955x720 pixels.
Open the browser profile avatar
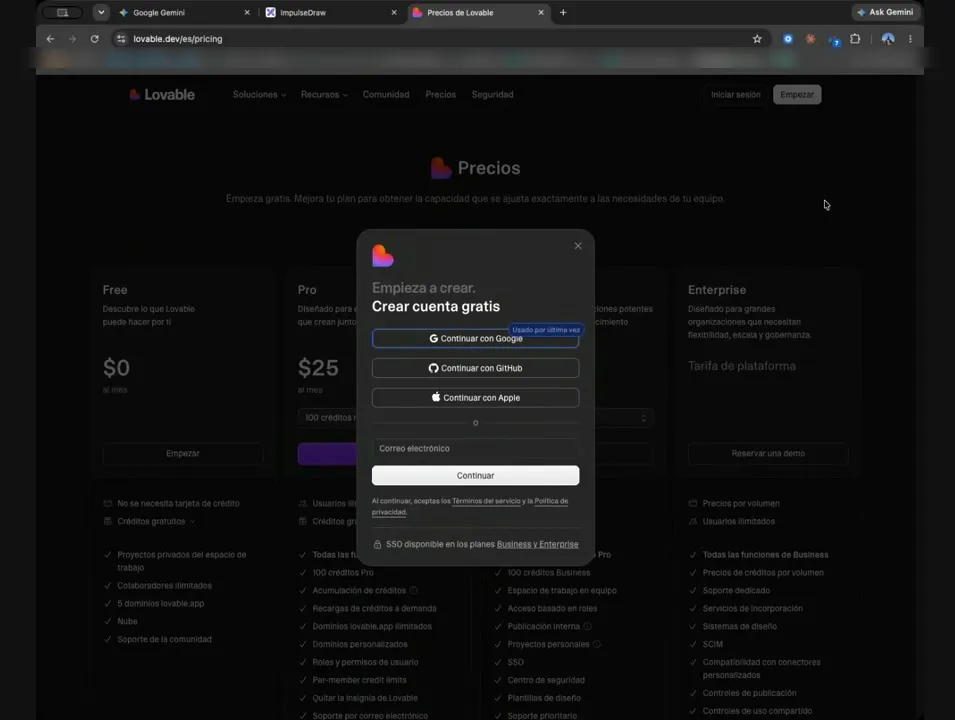point(888,39)
